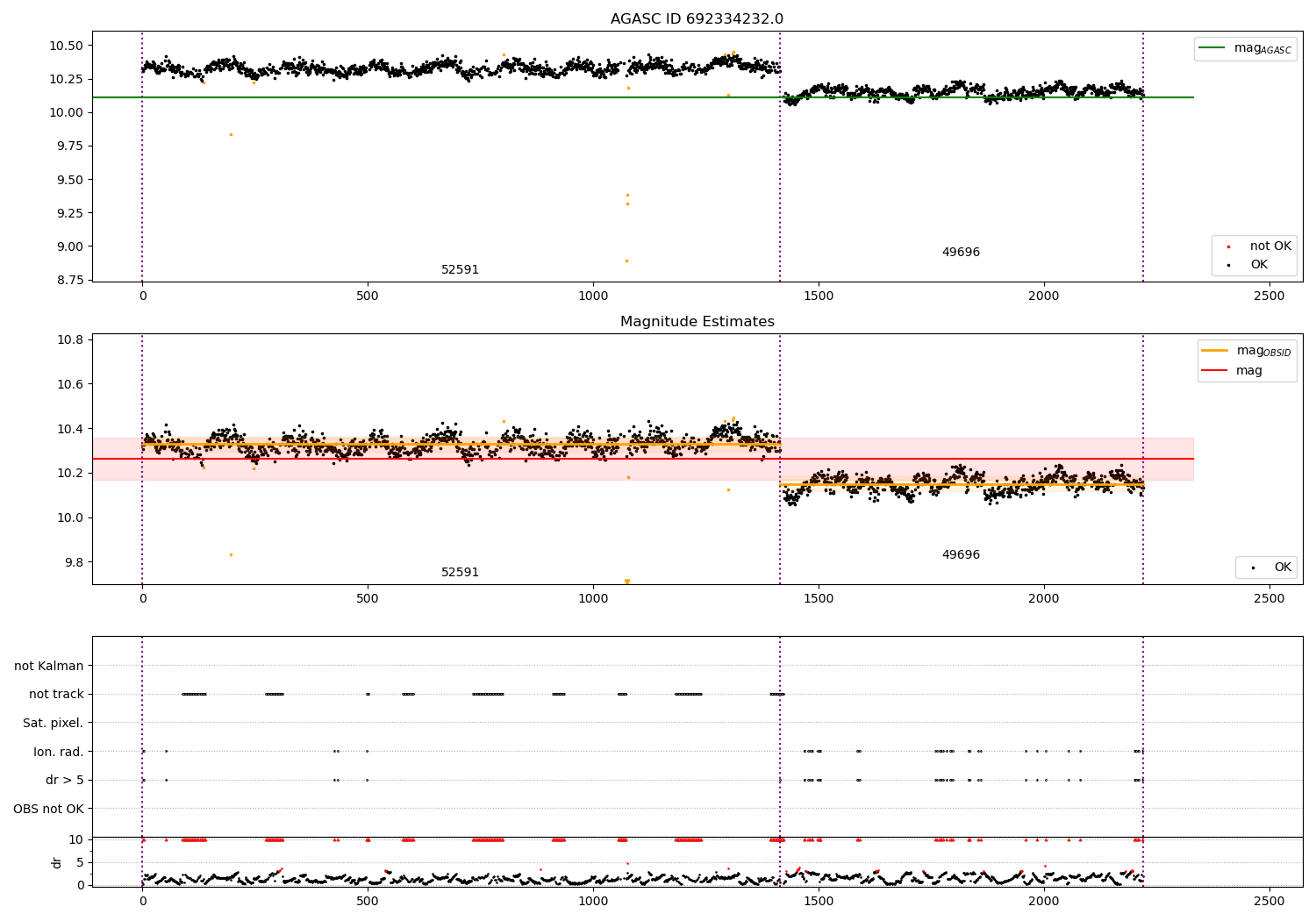Click the 1500 x-axis tick on the middle plot
Screen dimensions: 1316x921
click(819, 599)
